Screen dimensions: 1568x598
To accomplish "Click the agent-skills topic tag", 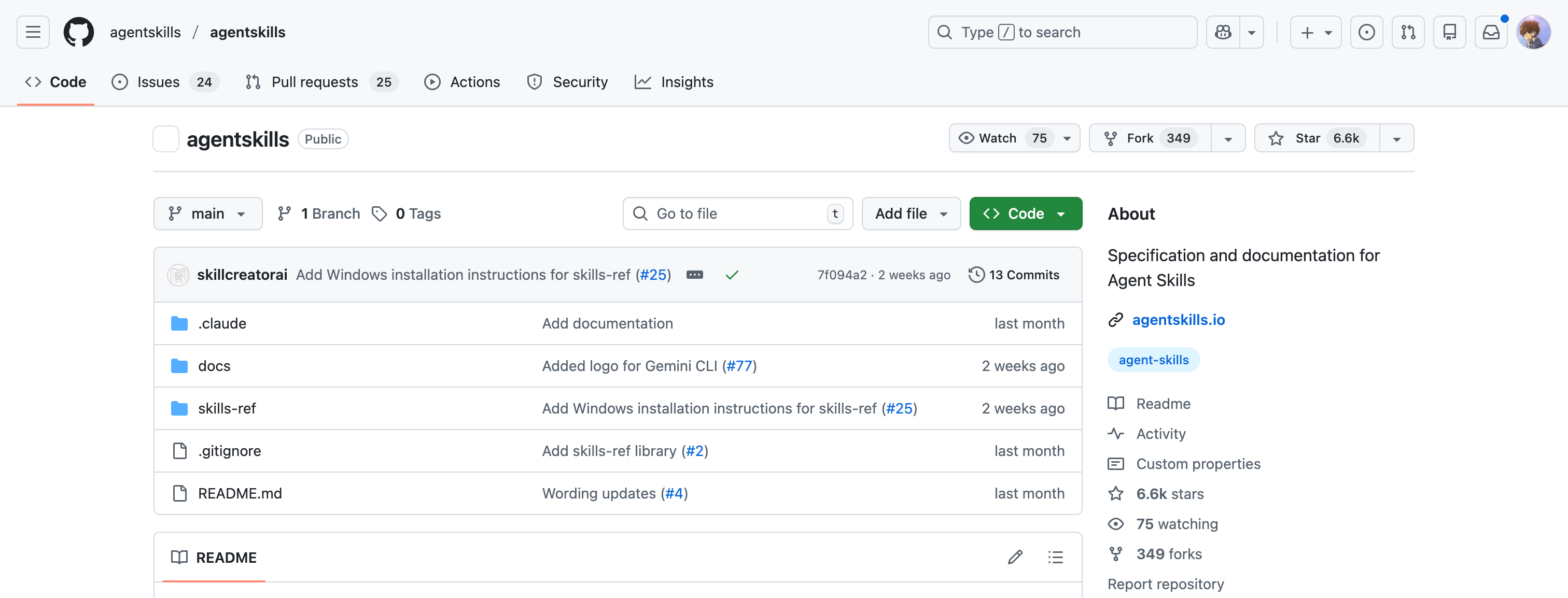I will pyautogui.click(x=1154, y=360).
